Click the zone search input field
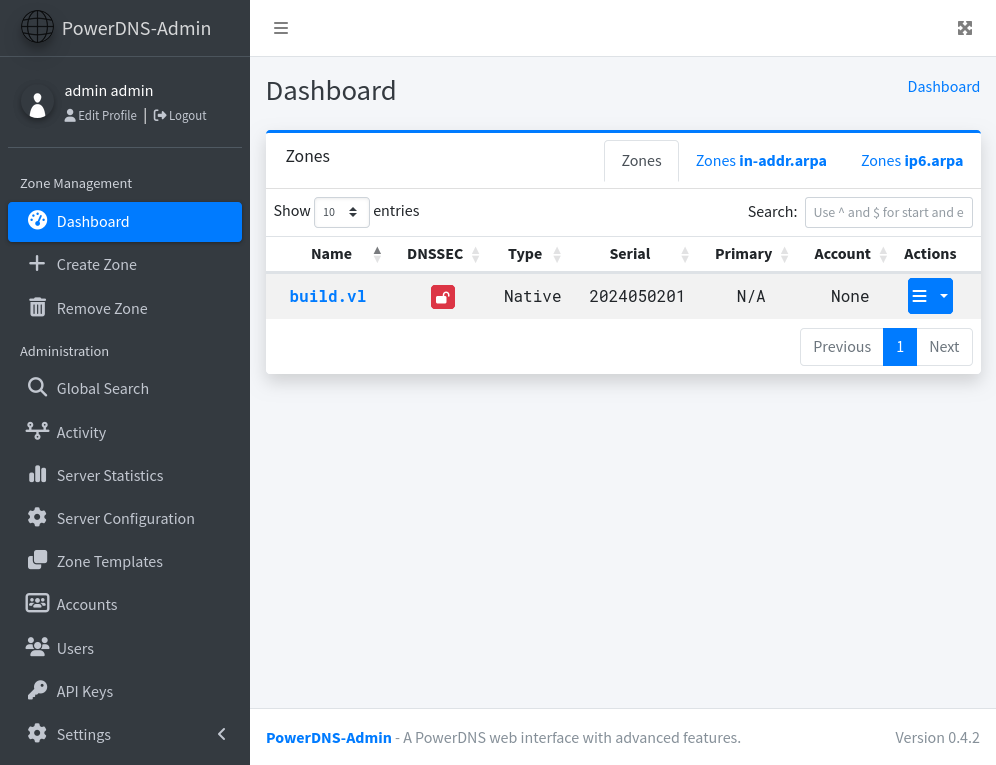Image resolution: width=996 pixels, height=765 pixels. tap(888, 212)
